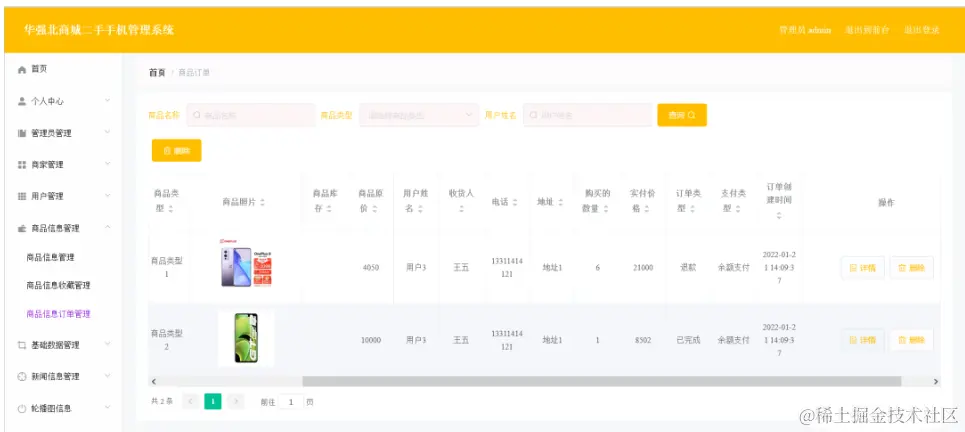Click the paid price cell 8502
Viewport: 965px width, 432px height.
[643, 340]
